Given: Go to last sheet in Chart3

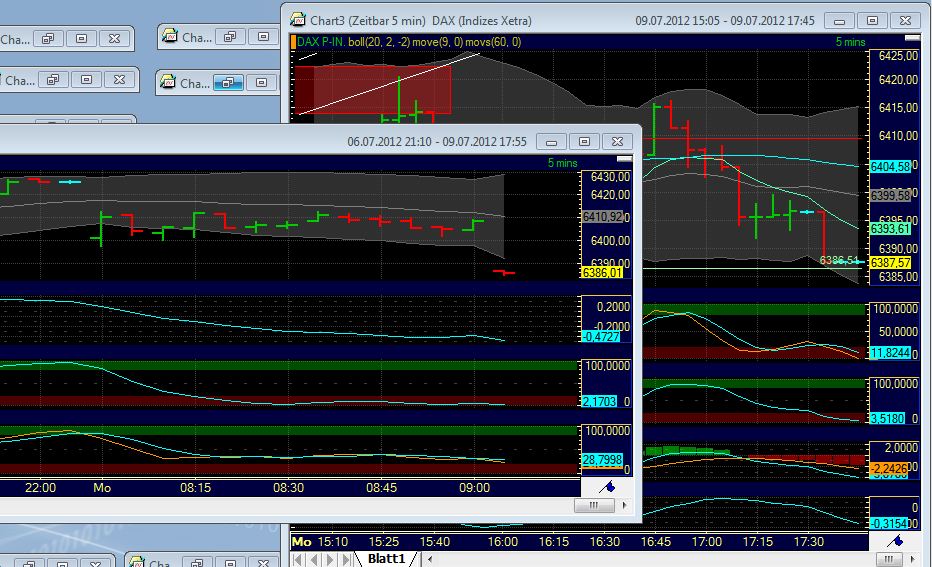Looking at the screenshot, I should 346,559.
